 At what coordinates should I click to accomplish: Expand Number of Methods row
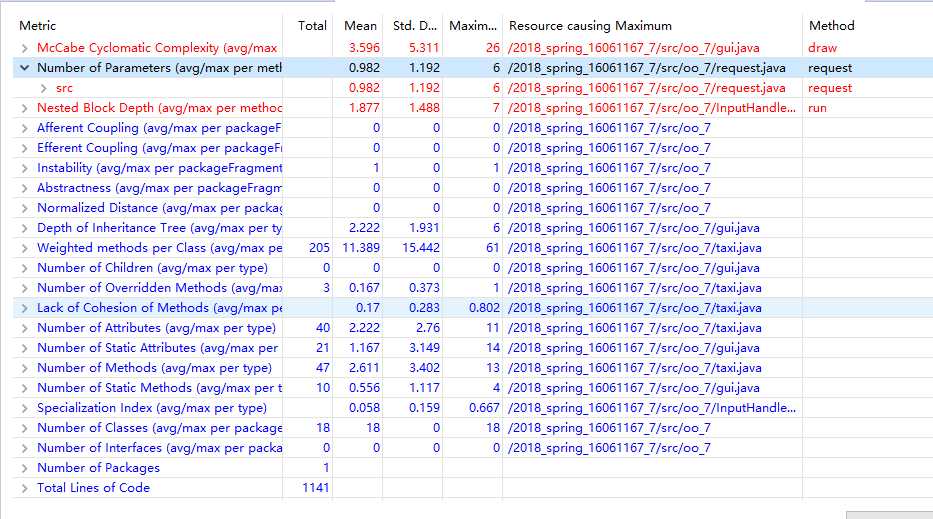click(x=24, y=368)
